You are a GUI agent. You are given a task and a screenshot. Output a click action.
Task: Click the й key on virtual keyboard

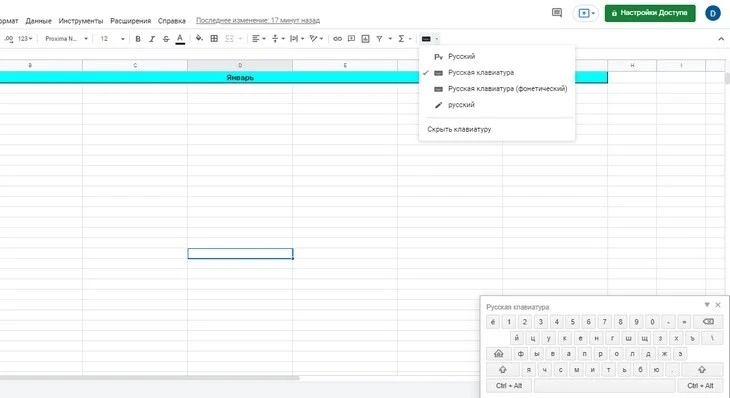(517, 338)
